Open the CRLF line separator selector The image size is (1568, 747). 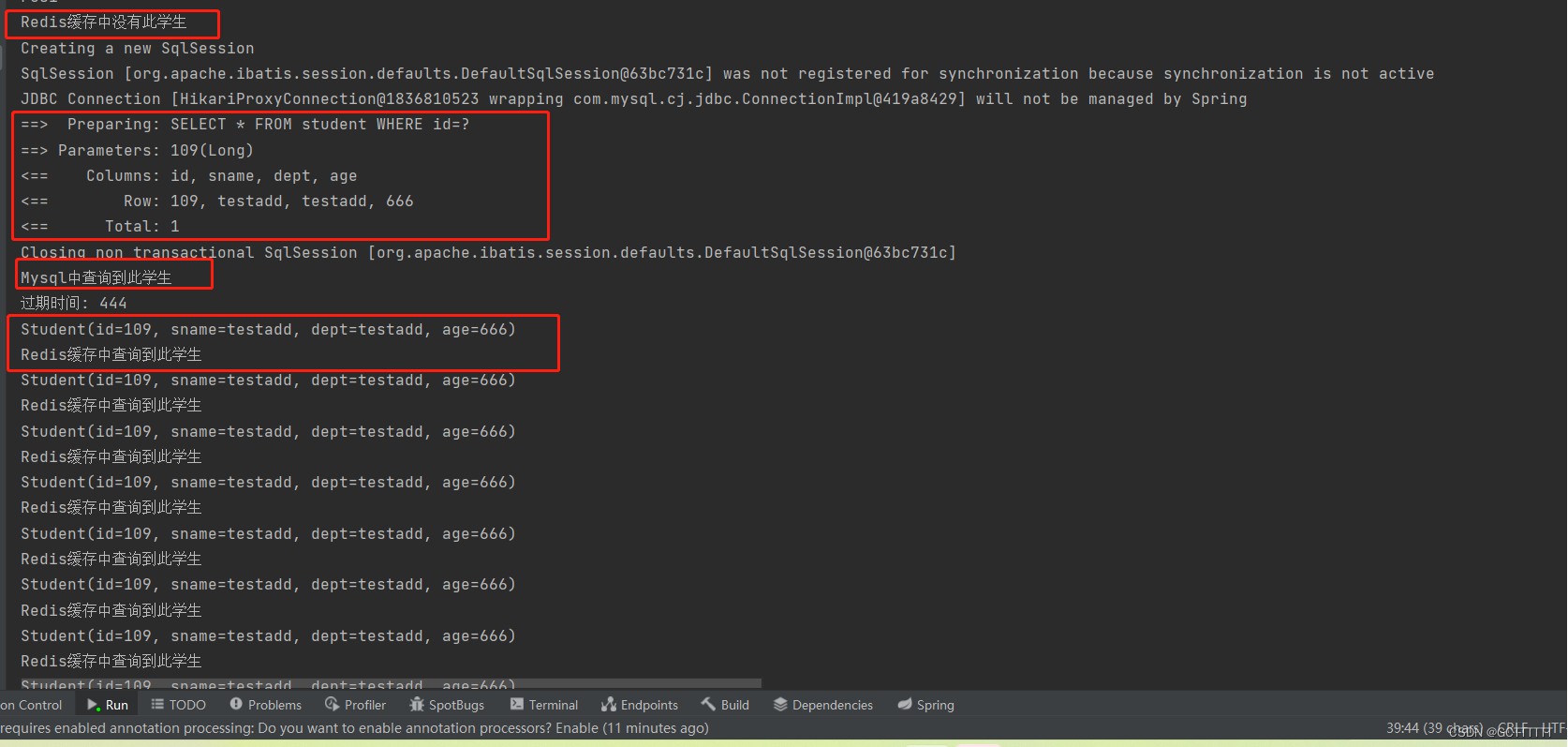pyautogui.click(x=1513, y=728)
